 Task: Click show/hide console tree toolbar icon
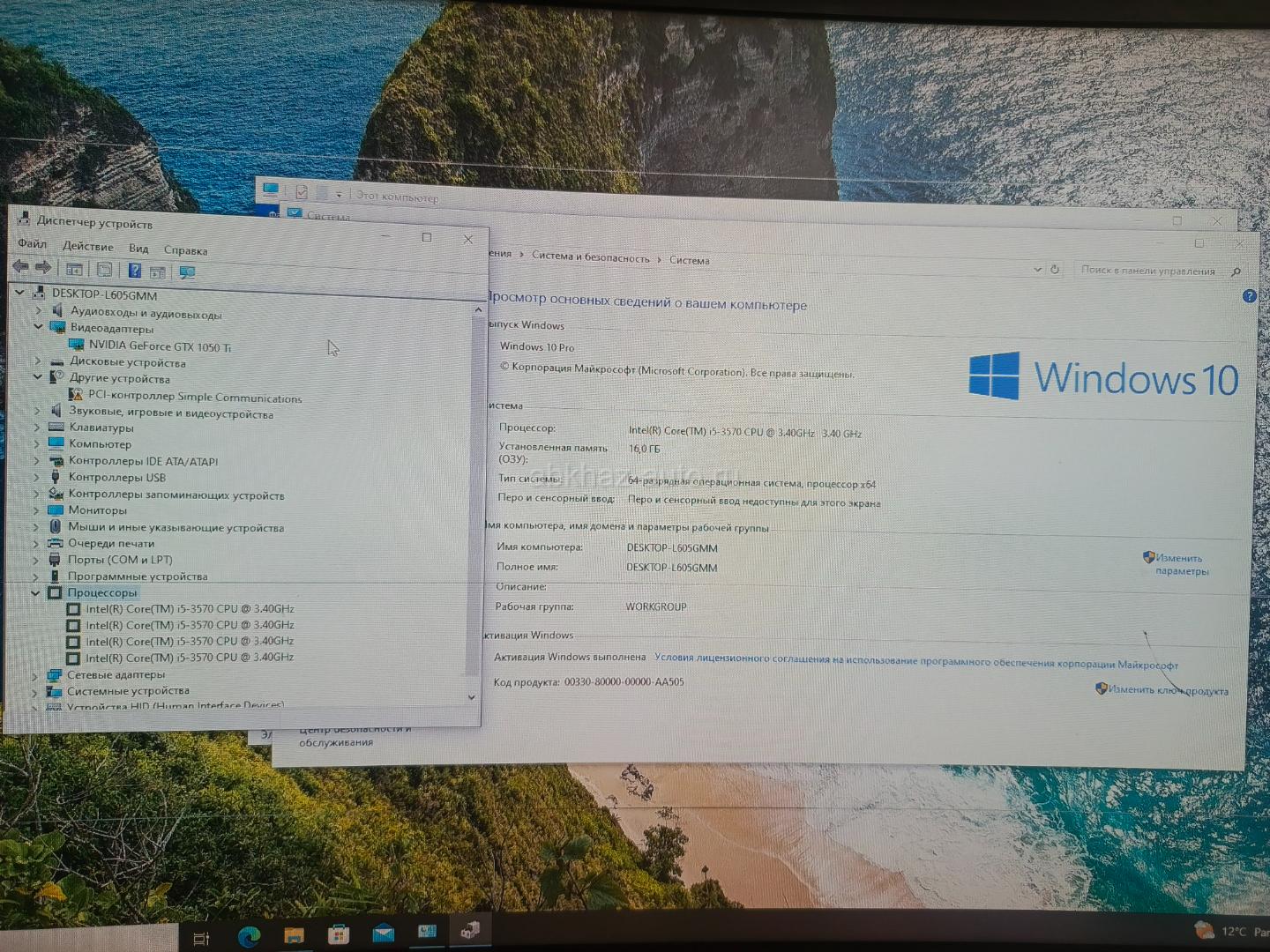(75, 269)
